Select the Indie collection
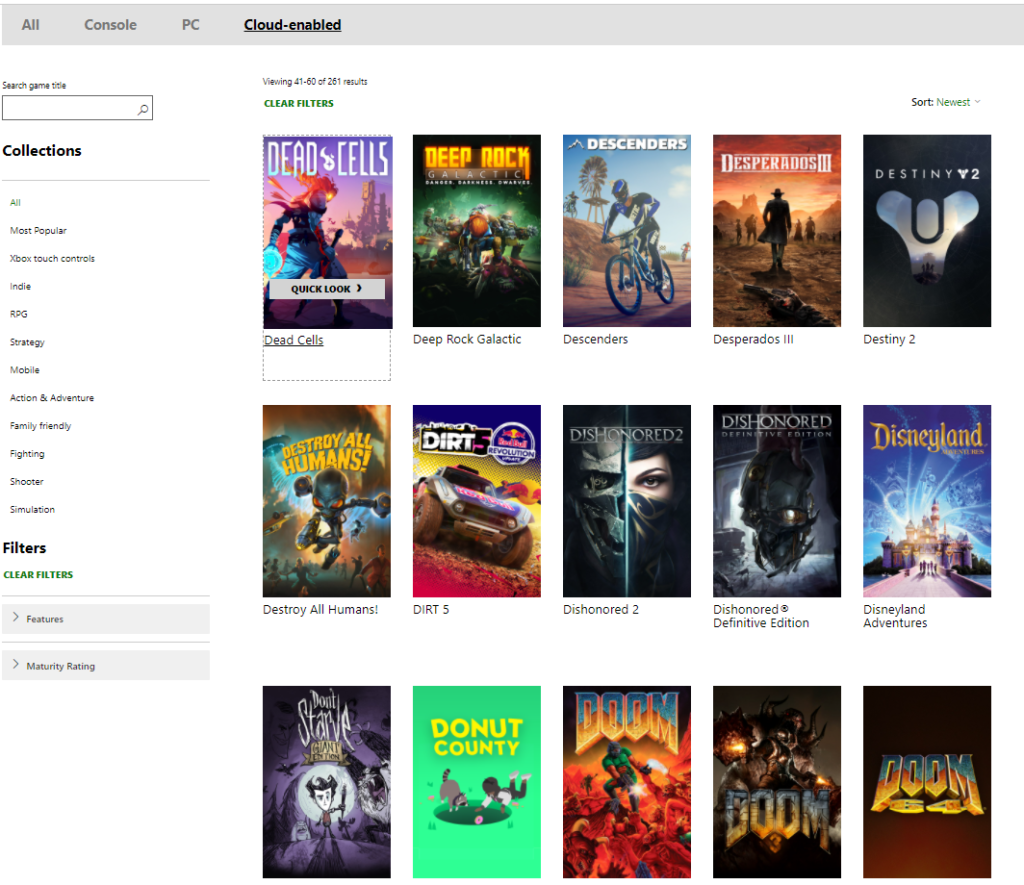 [x=21, y=287]
